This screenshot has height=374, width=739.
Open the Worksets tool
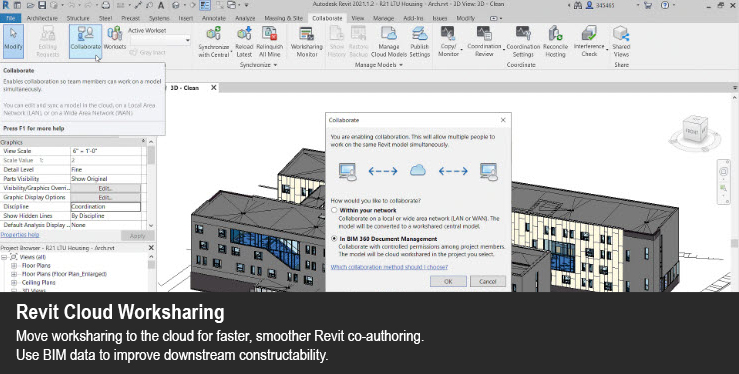click(x=115, y=39)
